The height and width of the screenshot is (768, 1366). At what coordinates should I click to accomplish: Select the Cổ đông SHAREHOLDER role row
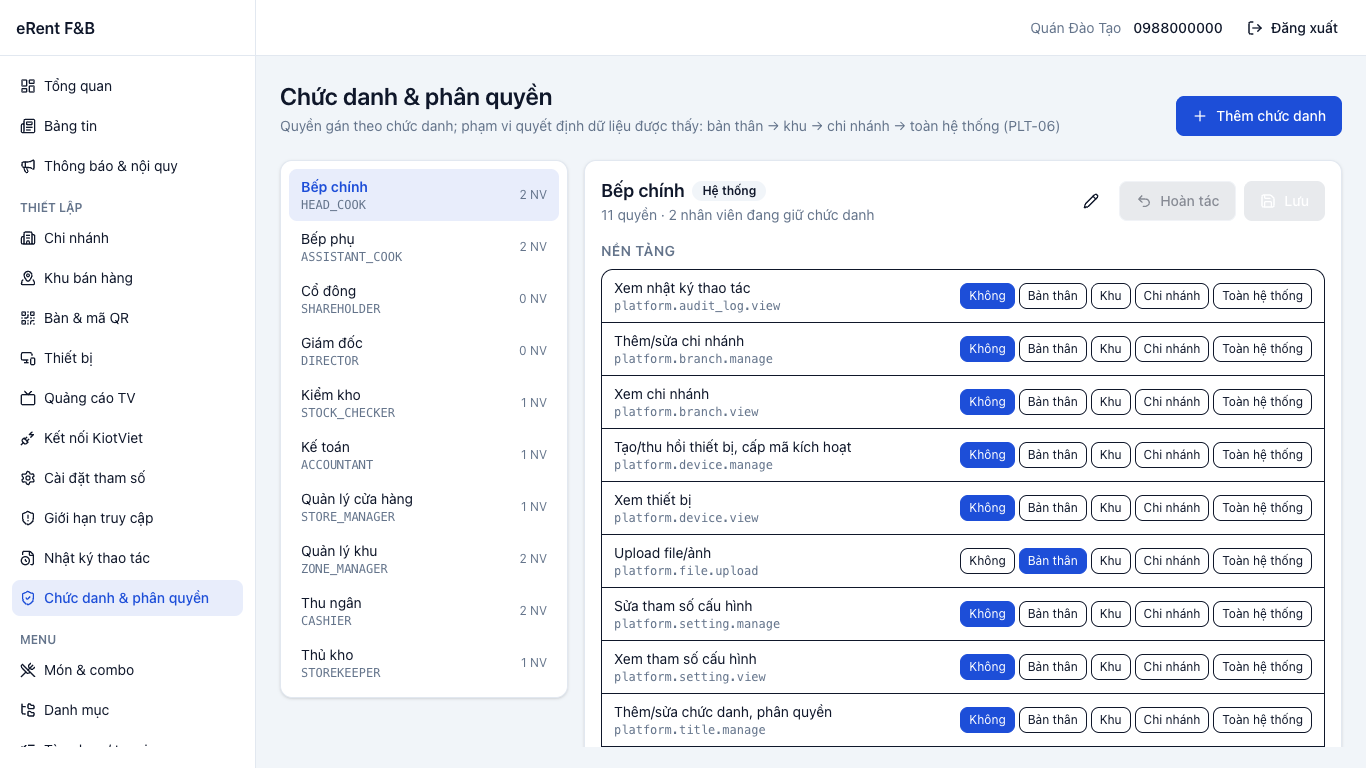pyautogui.click(x=424, y=299)
